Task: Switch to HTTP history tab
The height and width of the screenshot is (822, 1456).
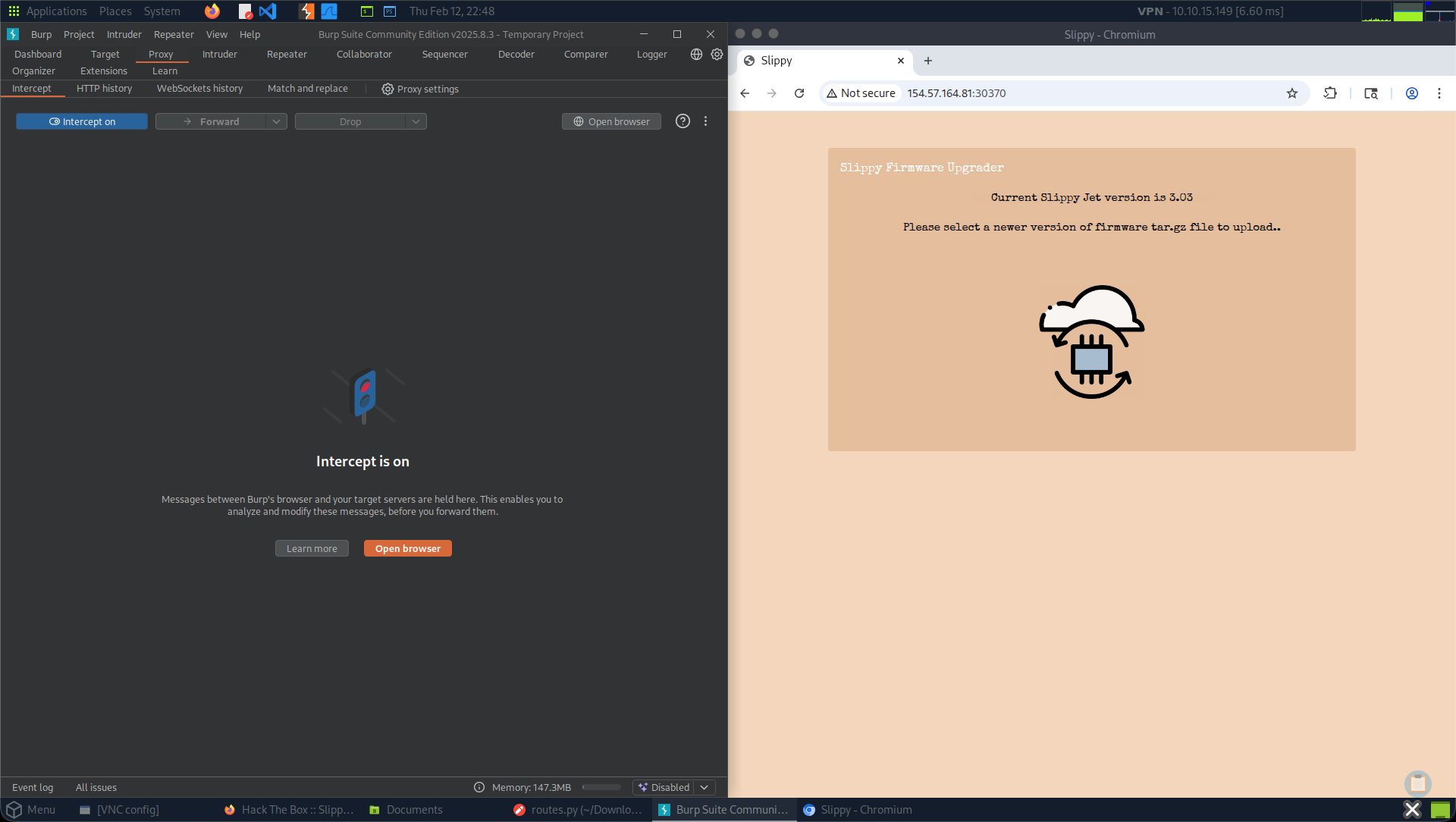Action: coord(104,89)
